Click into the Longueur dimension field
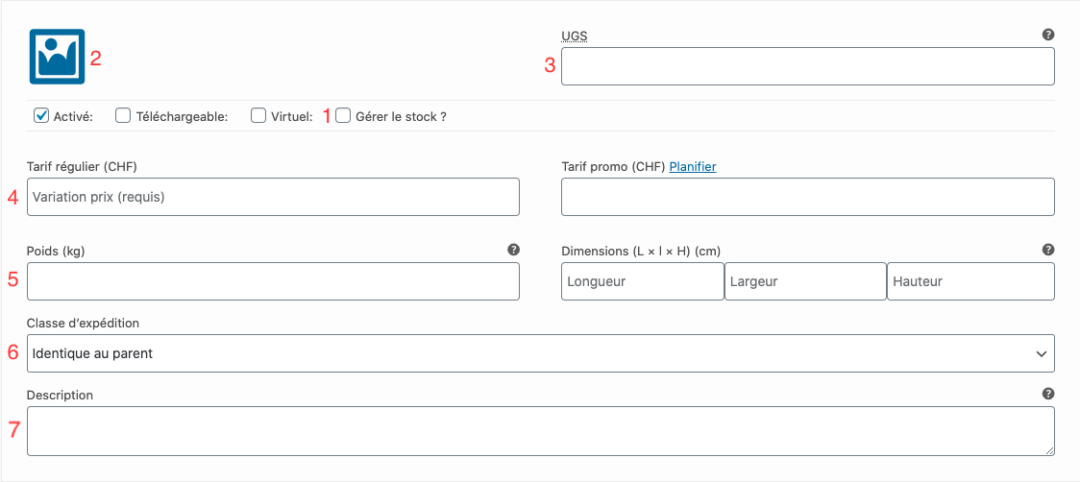Image resolution: width=1080 pixels, height=482 pixels. (x=643, y=281)
